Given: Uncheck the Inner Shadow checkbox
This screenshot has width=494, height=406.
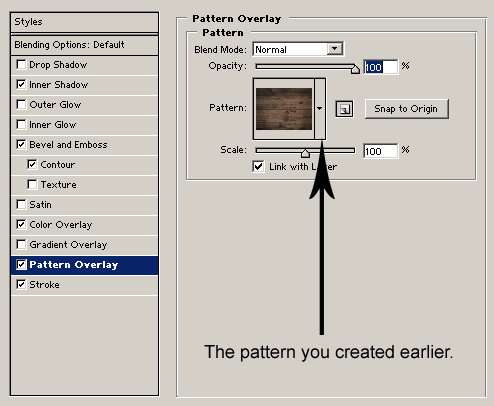Looking at the screenshot, I should [21, 84].
